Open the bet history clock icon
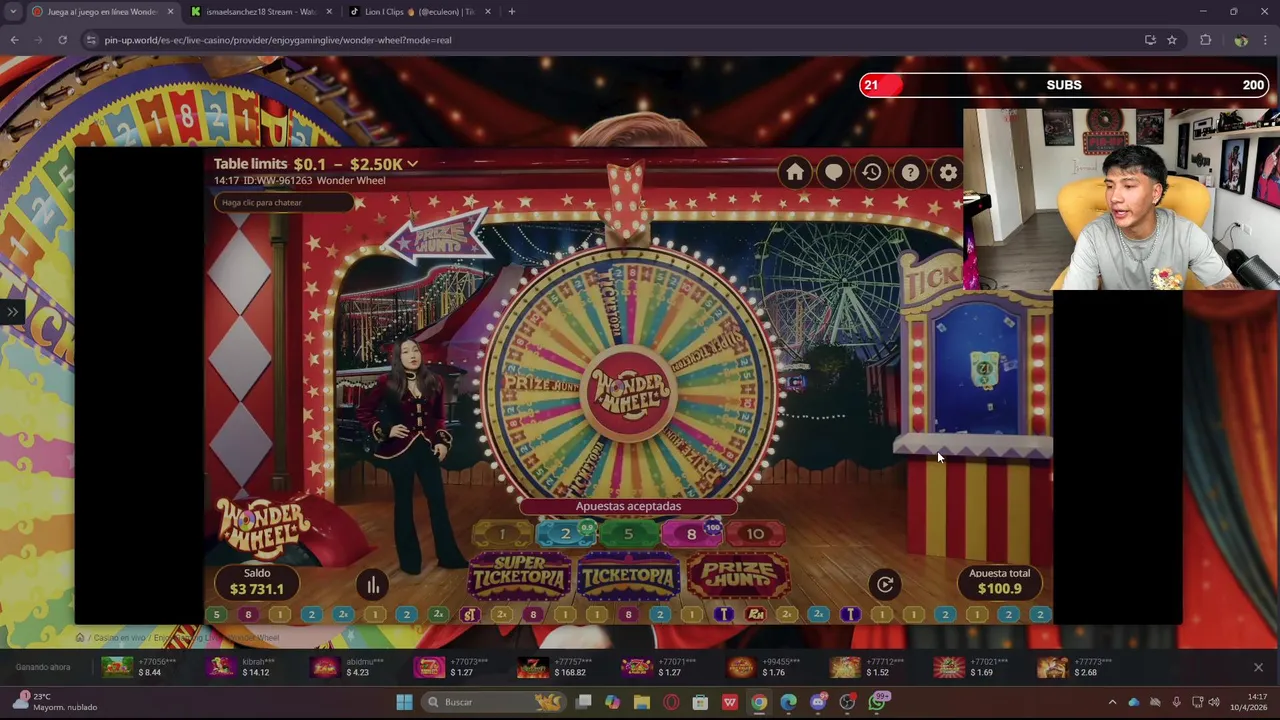 [x=872, y=172]
